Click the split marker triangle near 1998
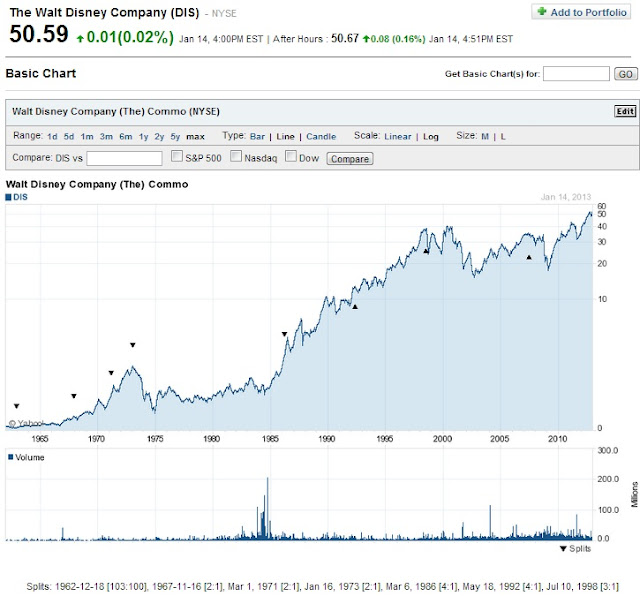 [426, 251]
